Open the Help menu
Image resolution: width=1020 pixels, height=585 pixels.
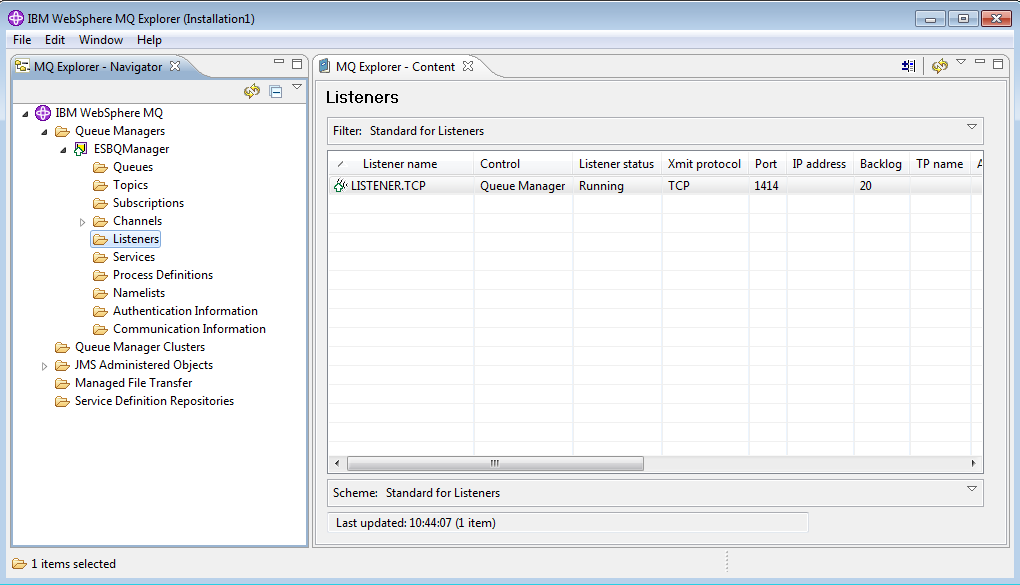coord(149,40)
